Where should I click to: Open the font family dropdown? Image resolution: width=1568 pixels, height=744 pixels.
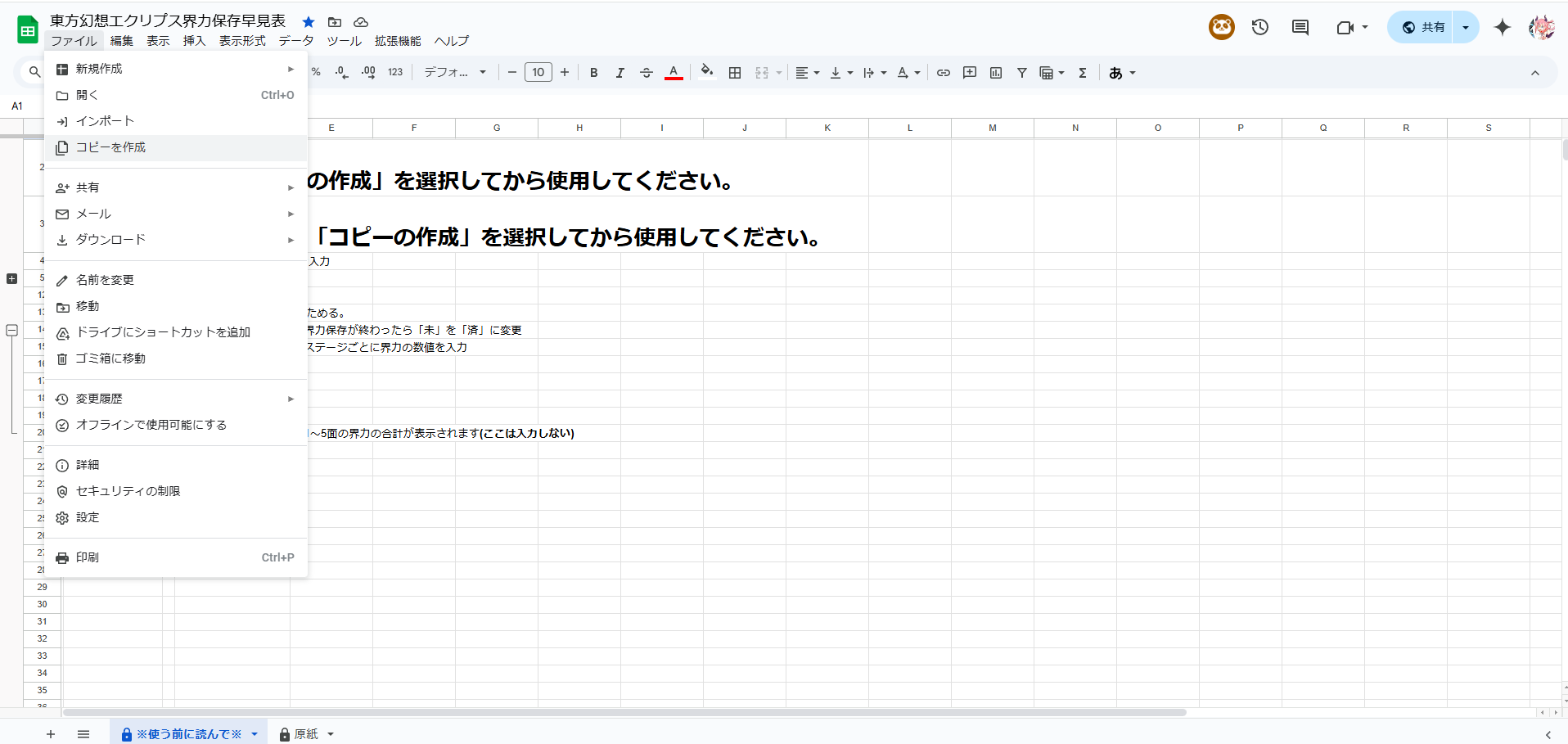click(x=455, y=73)
